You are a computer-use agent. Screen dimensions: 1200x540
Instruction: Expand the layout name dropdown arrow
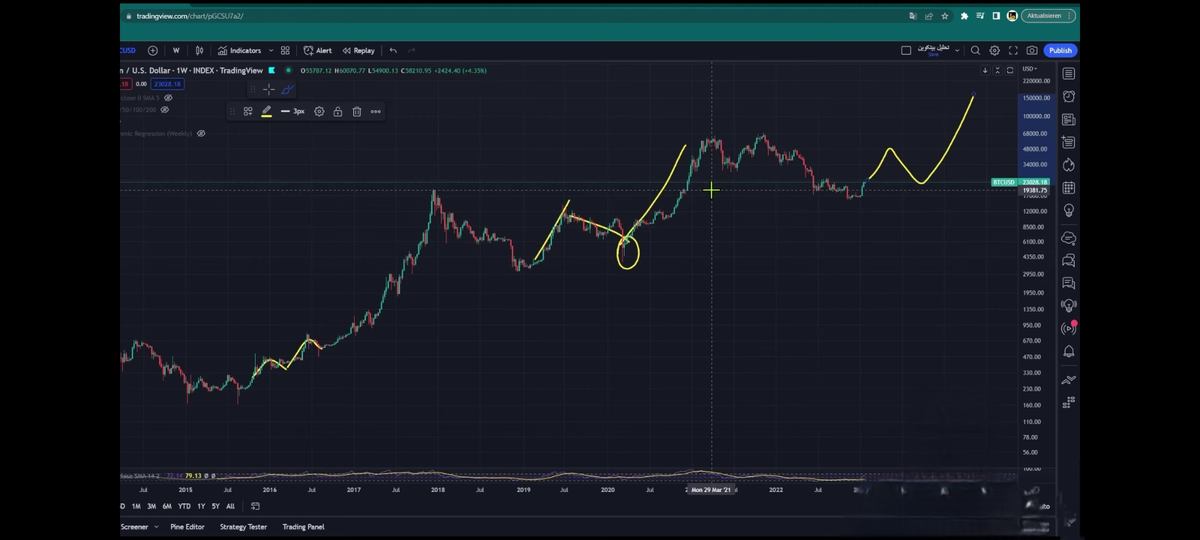click(957, 50)
